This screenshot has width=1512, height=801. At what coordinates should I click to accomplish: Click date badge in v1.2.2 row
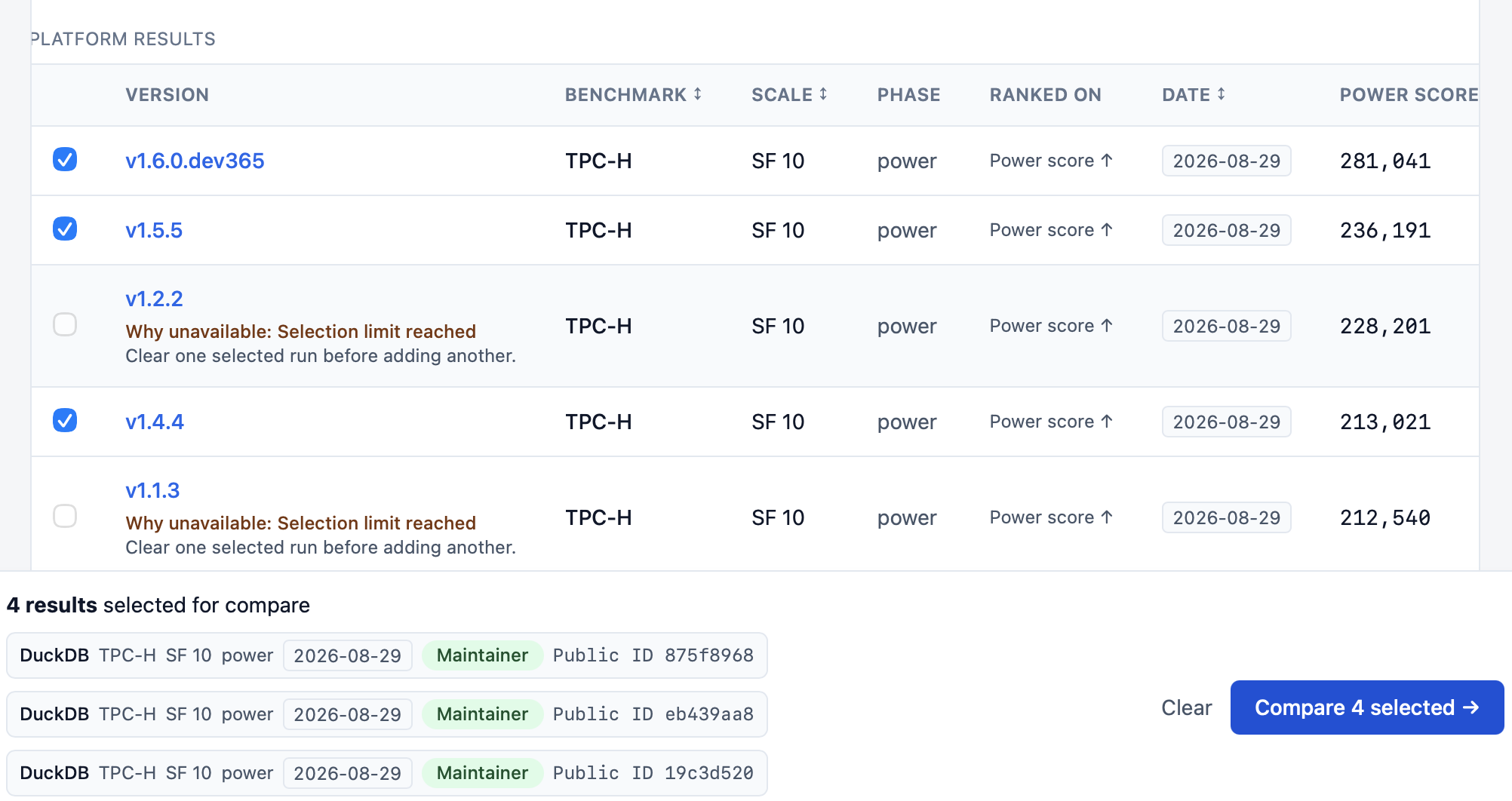pyautogui.click(x=1227, y=326)
